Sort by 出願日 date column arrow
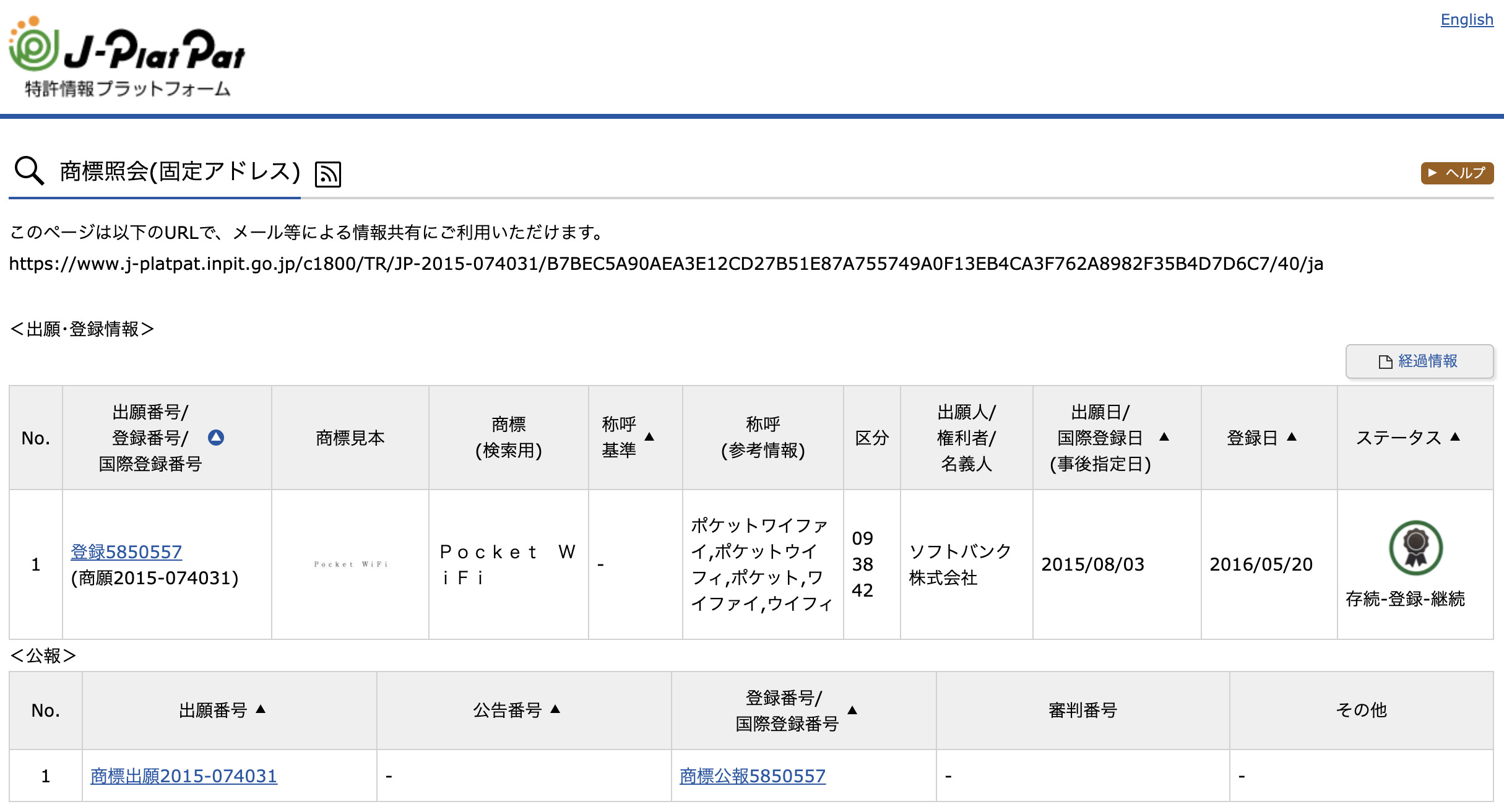Viewport: 1504px width, 812px height. pos(1164,437)
